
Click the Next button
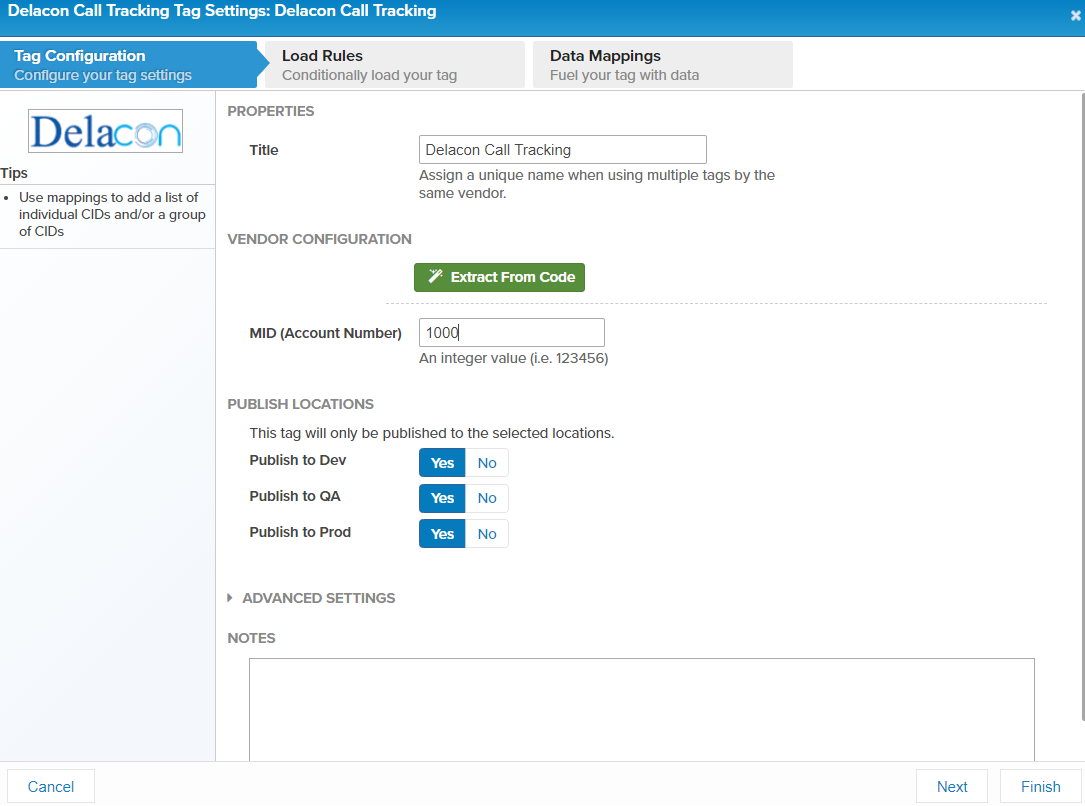952,787
